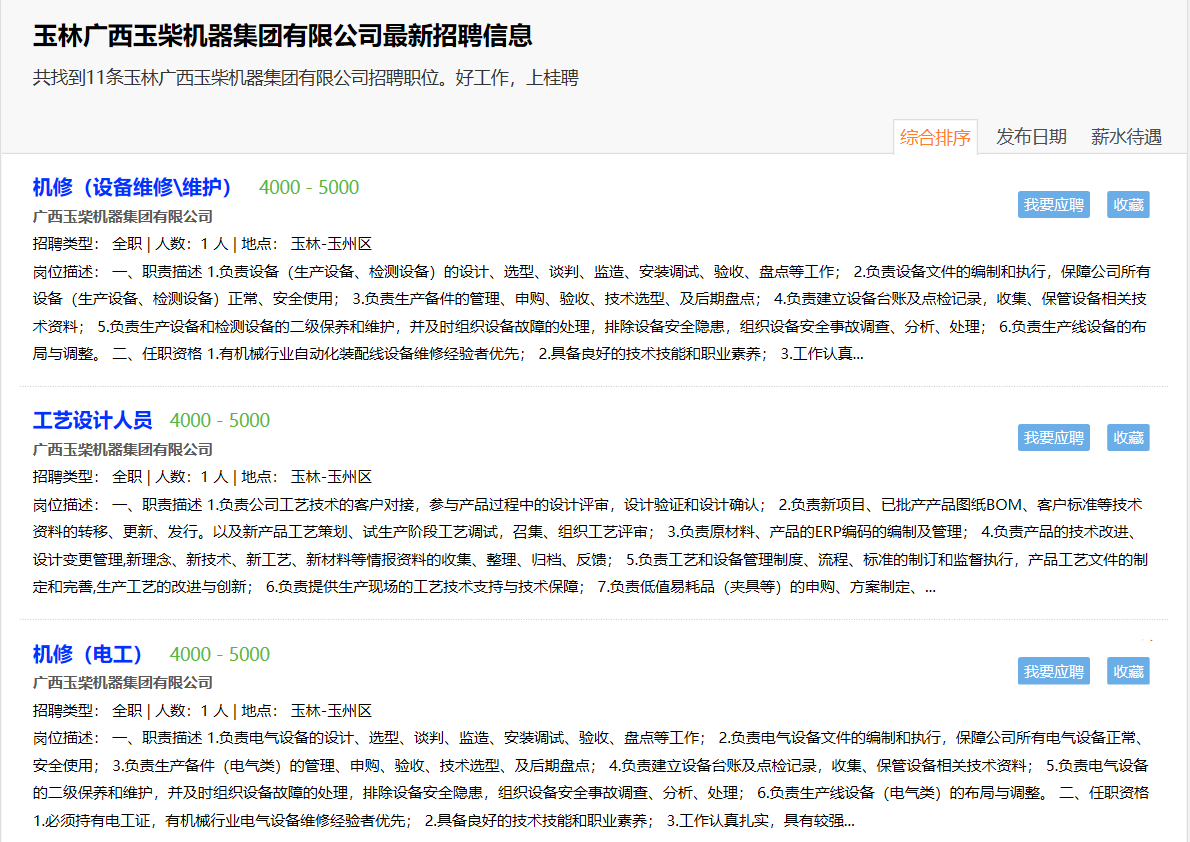The height and width of the screenshot is (842, 1190).
Task: Bookmark the 机修（电工） job via 收藏
Action: pyautogui.click(x=1128, y=672)
